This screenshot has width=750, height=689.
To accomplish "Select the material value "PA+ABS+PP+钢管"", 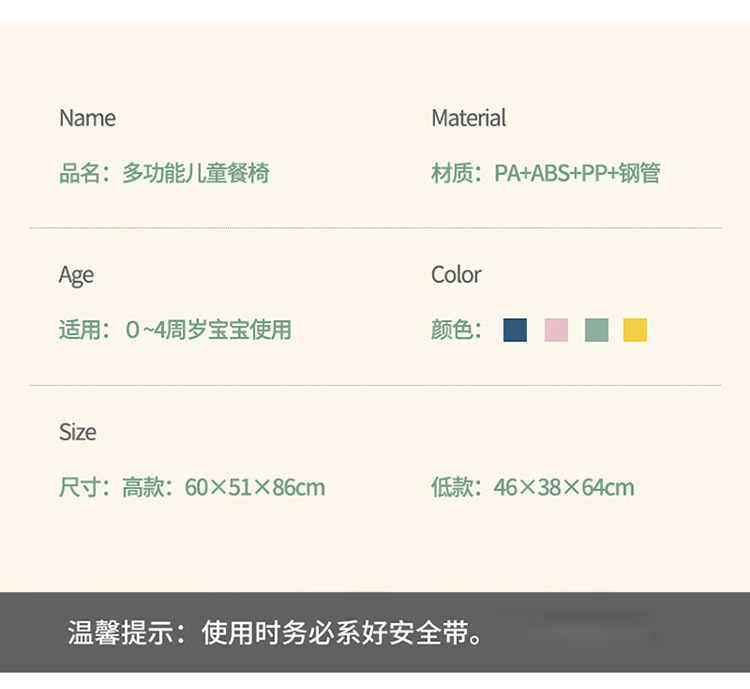I will pyautogui.click(x=577, y=173).
